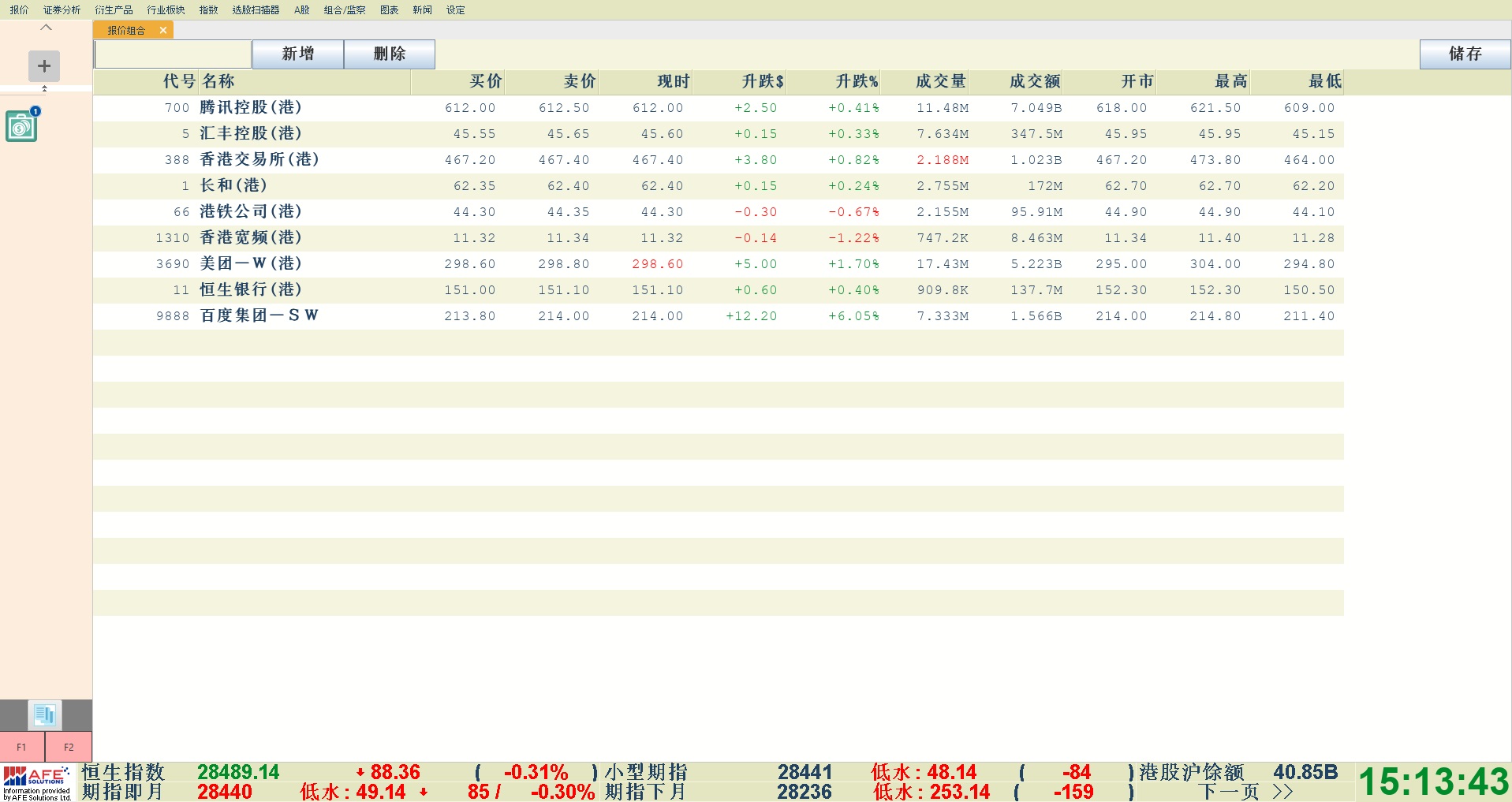Image resolution: width=1512 pixels, height=802 pixels.
Task: Select the 腾讯控股(港) row
Action: (719, 108)
